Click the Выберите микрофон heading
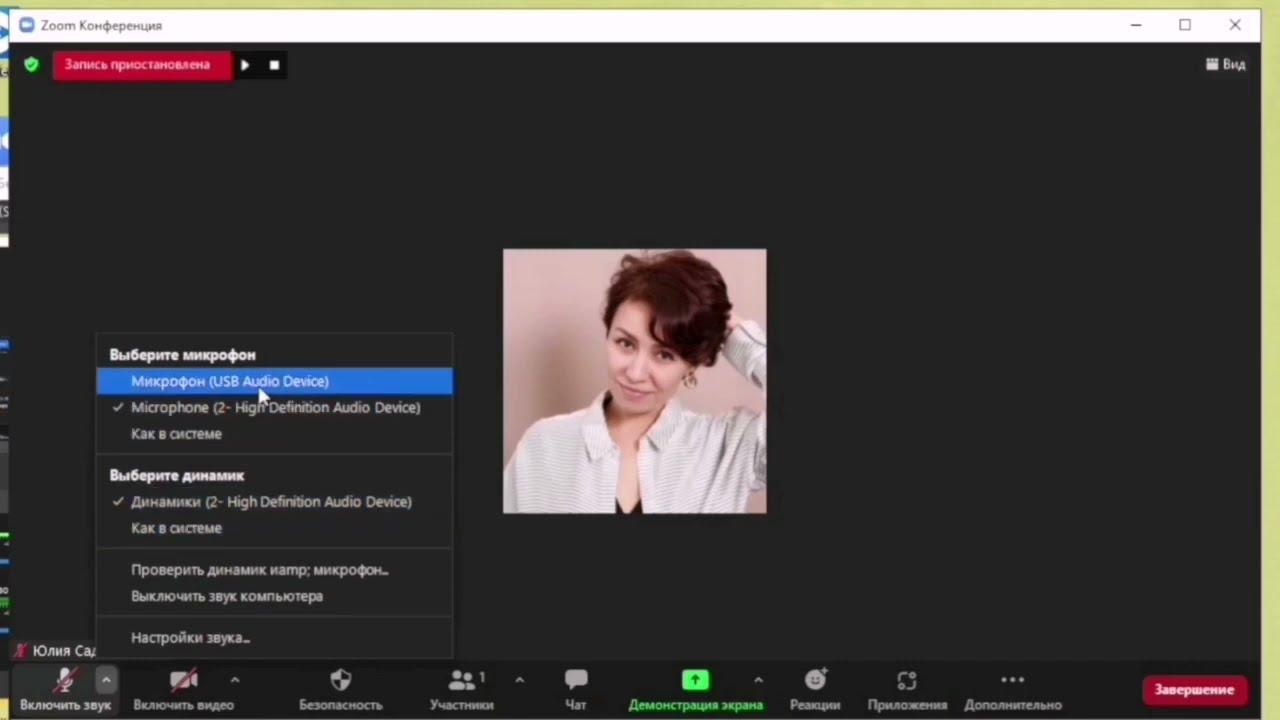 pos(182,355)
